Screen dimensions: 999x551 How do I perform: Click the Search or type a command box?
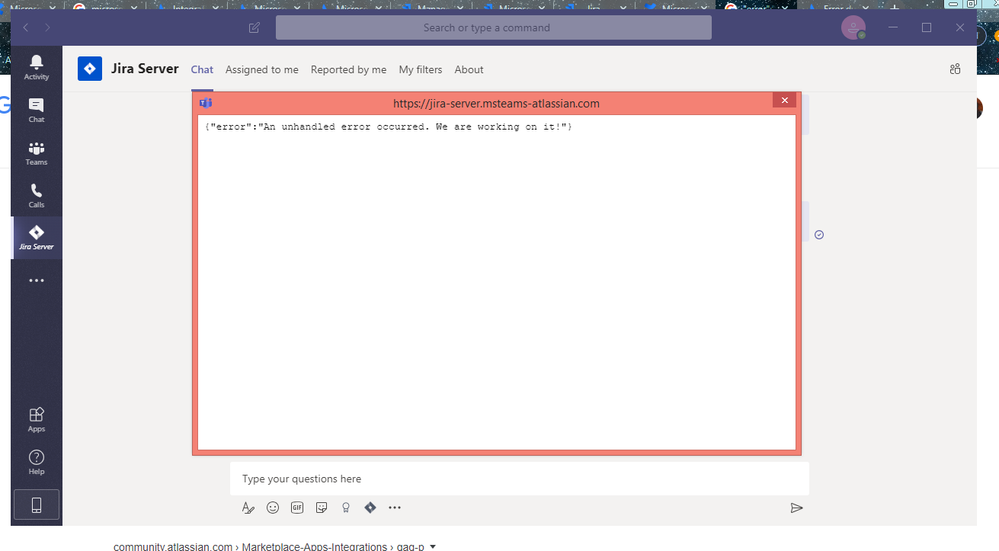coord(494,27)
